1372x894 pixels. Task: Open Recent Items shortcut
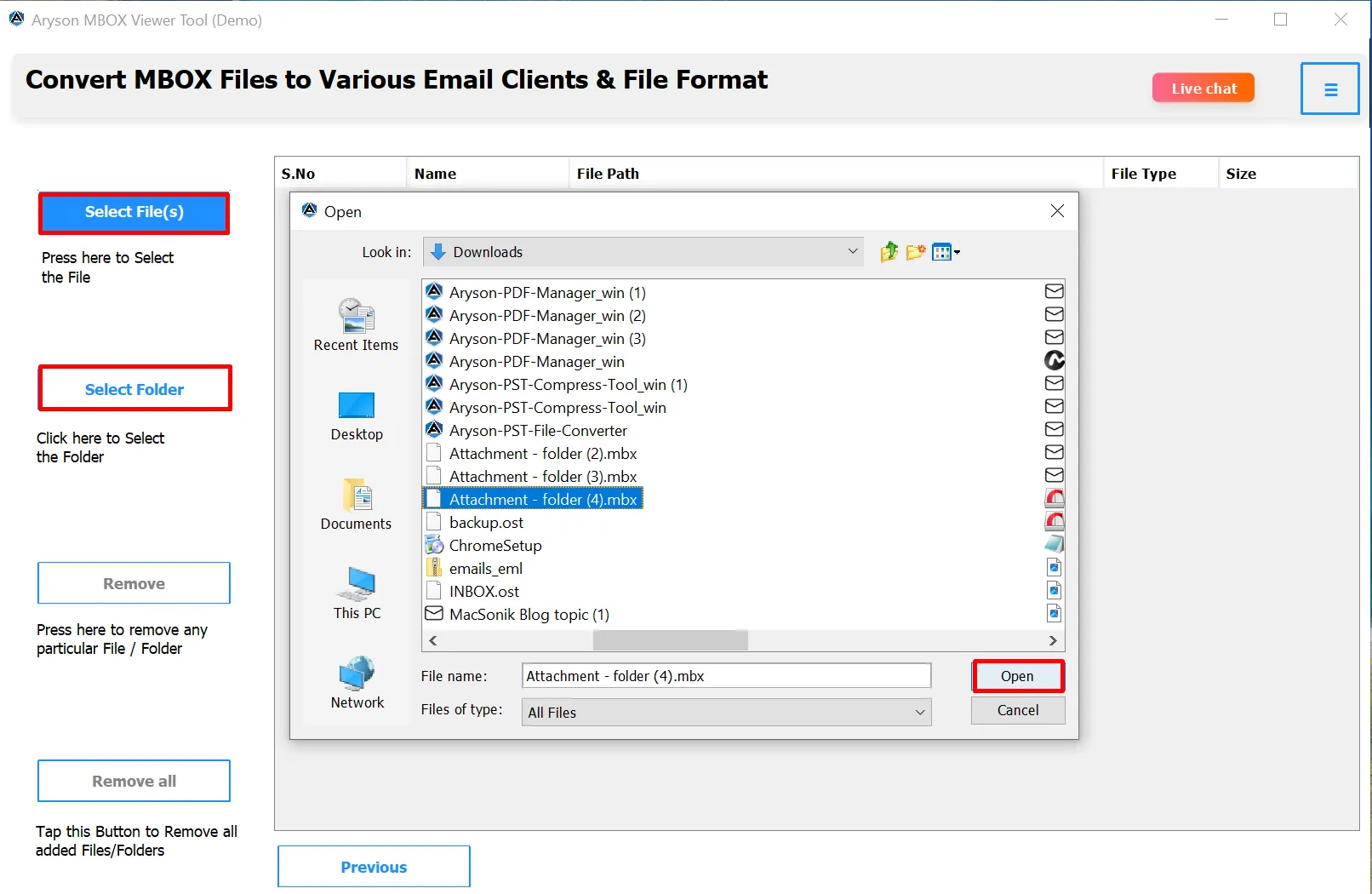pos(356,325)
